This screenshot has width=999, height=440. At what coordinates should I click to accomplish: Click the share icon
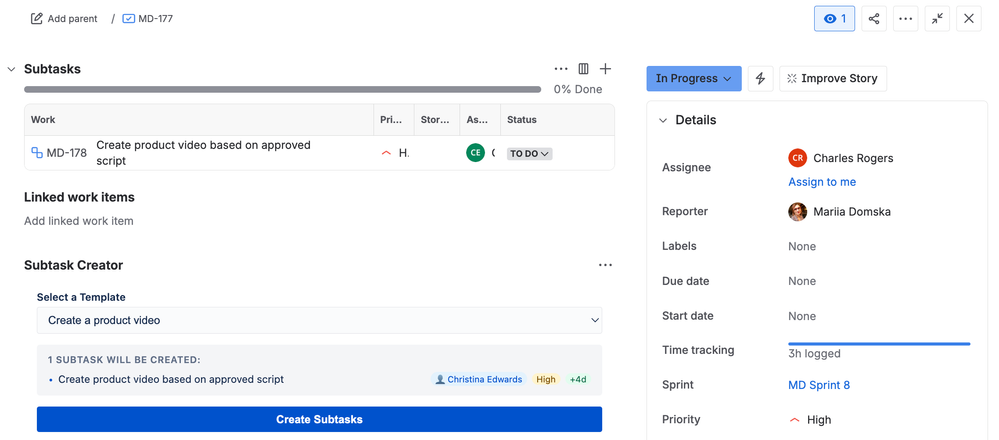874,18
